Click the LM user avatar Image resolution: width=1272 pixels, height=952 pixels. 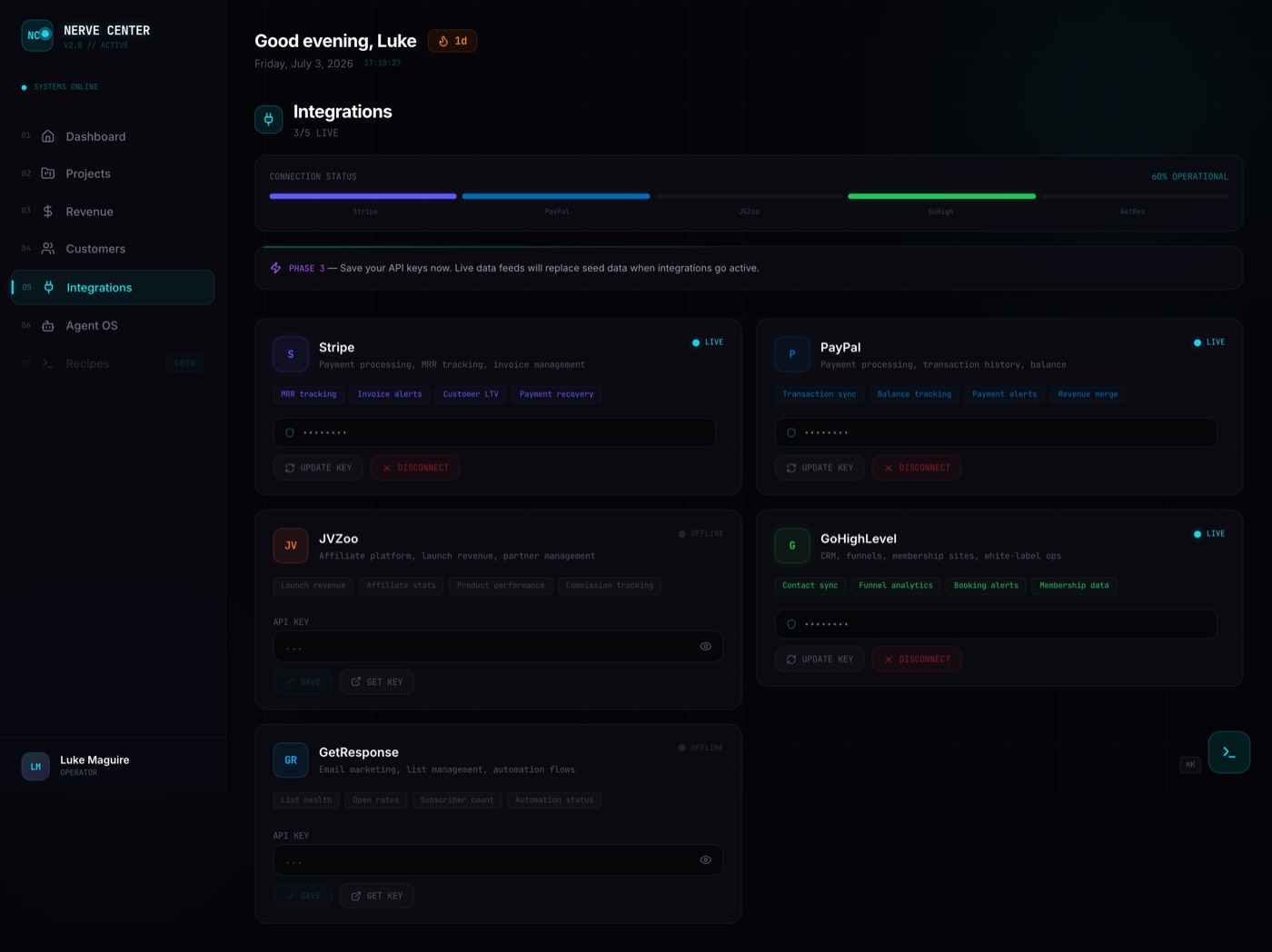[35, 766]
